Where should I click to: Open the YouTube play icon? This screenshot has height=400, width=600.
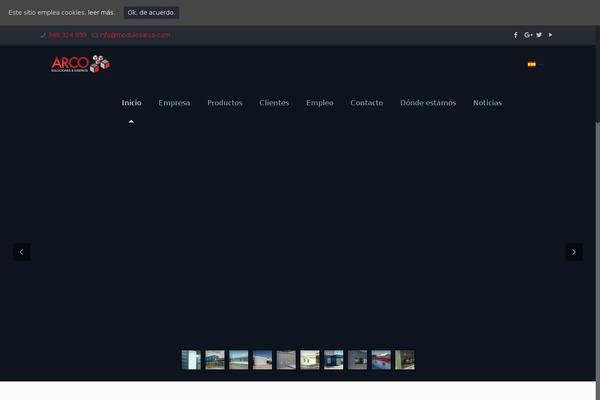(x=550, y=35)
